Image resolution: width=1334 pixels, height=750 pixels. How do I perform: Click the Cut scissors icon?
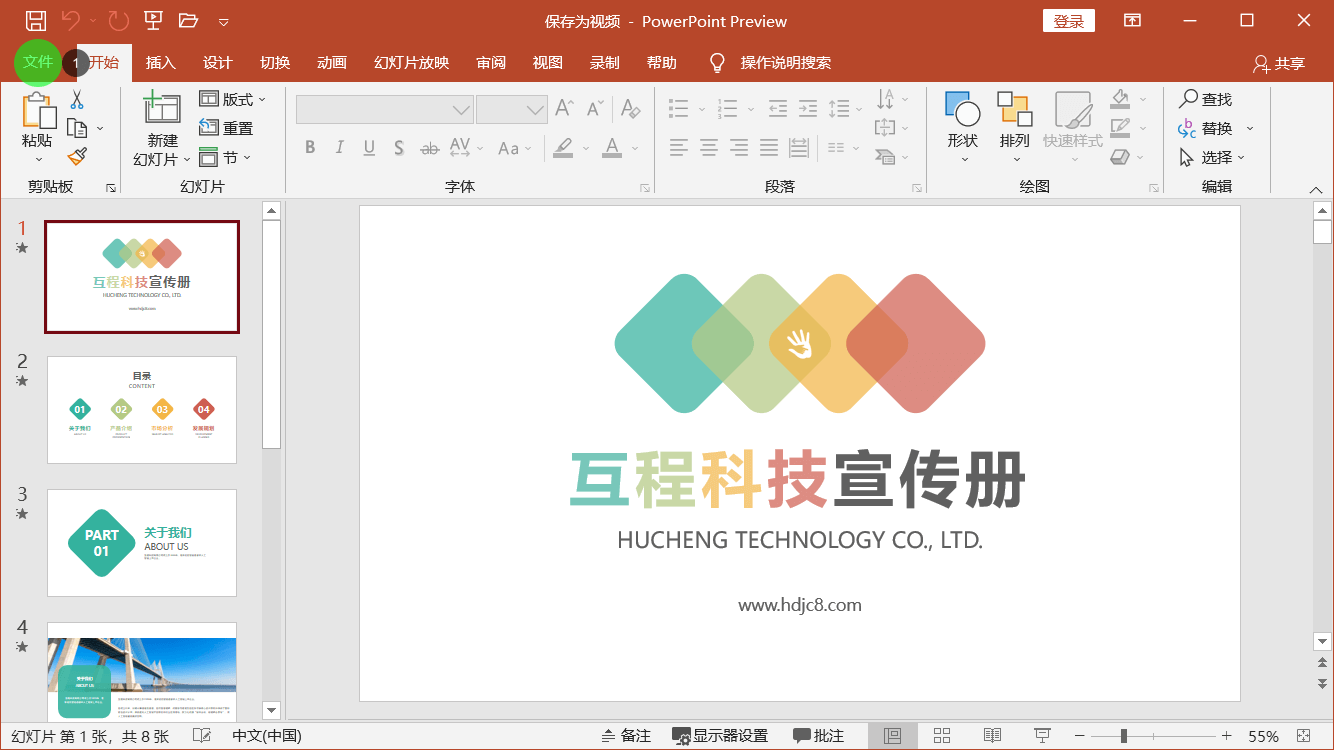[x=77, y=99]
